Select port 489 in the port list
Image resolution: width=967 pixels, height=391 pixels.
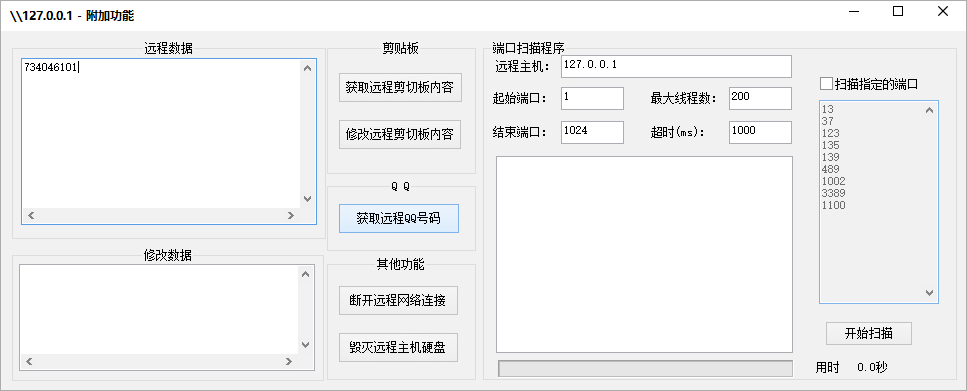(830, 169)
